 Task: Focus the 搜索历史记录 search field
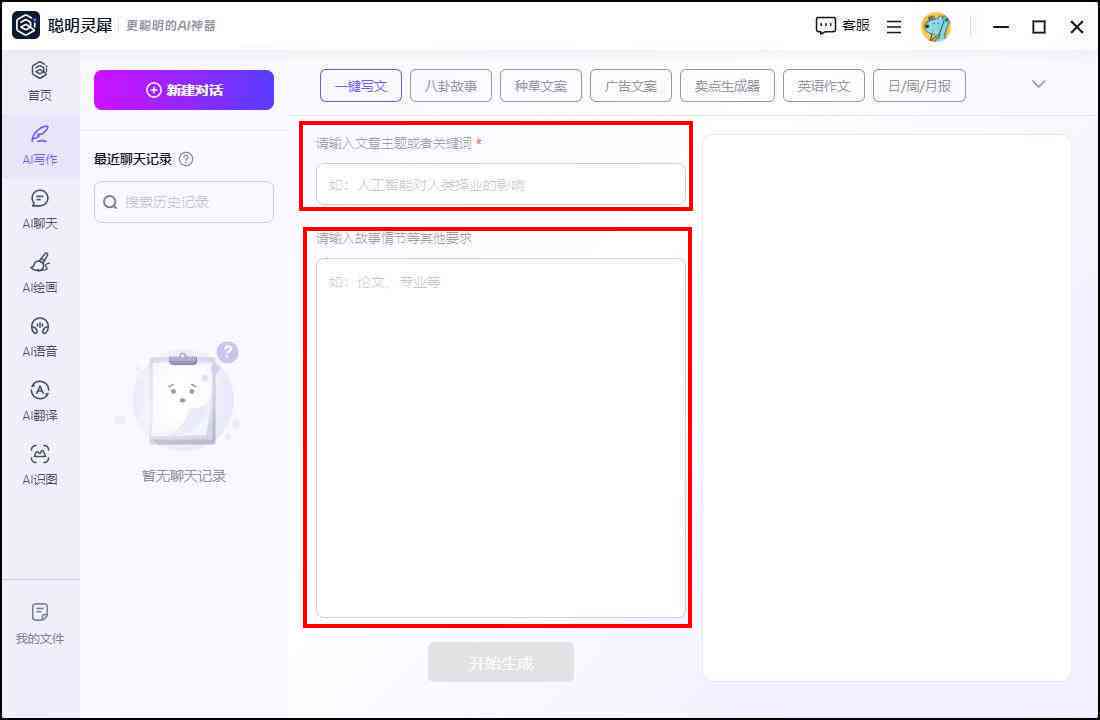[184, 202]
